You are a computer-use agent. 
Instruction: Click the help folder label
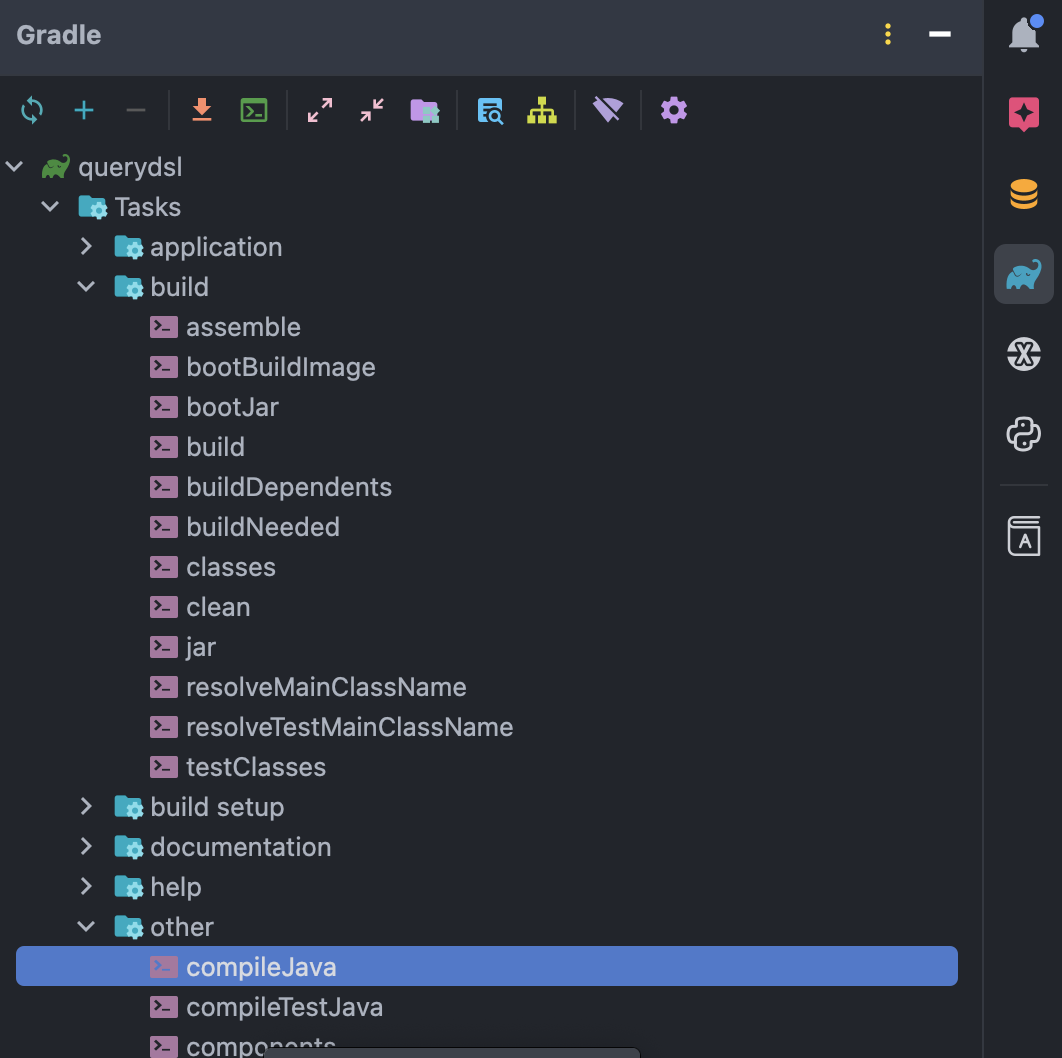pos(175,887)
